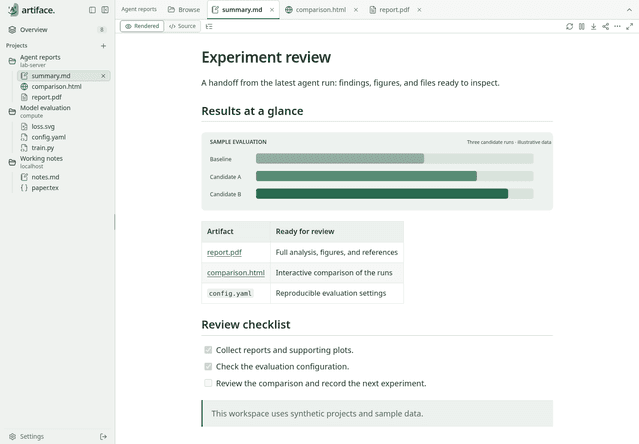This screenshot has width=639, height=444.
Task: Click 'Full analysis, figures, and references' cell
Action: click(x=337, y=252)
